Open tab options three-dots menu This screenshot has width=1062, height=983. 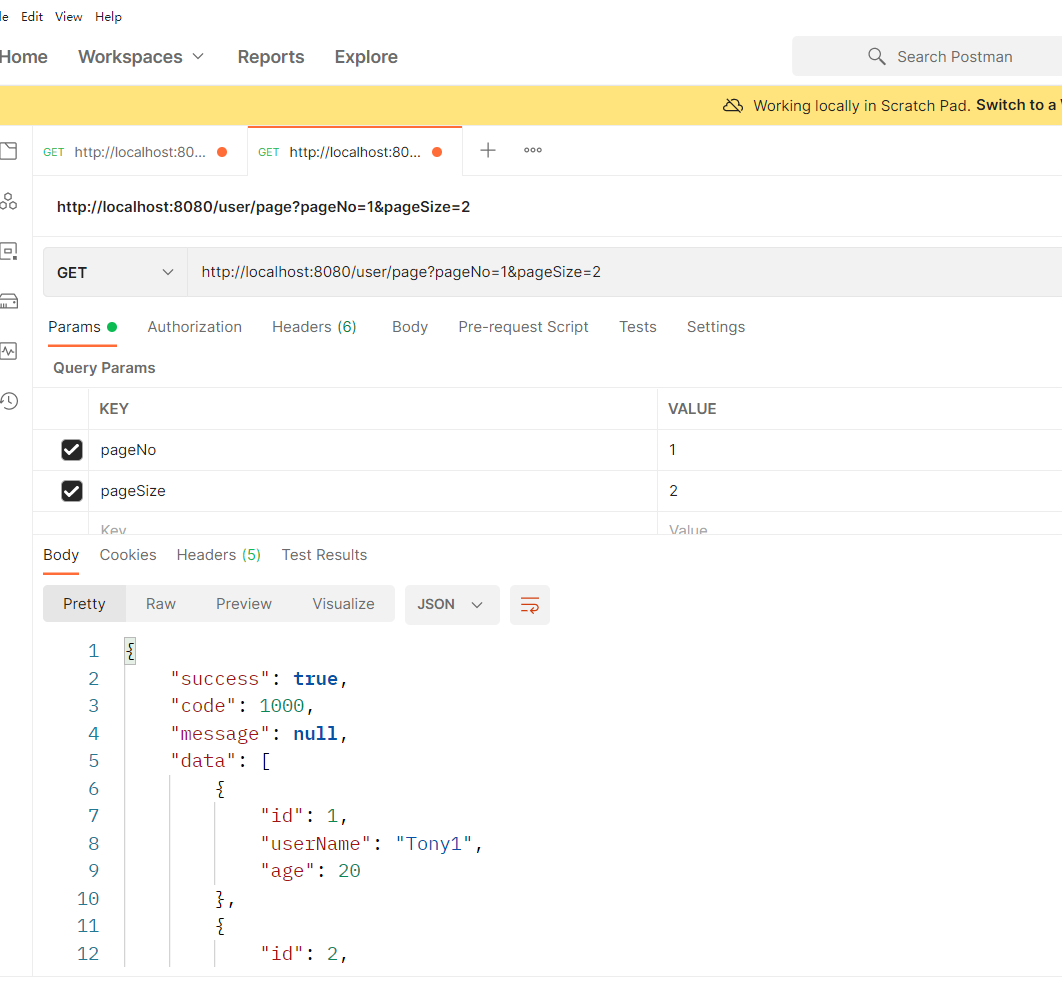tap(533, 150)
